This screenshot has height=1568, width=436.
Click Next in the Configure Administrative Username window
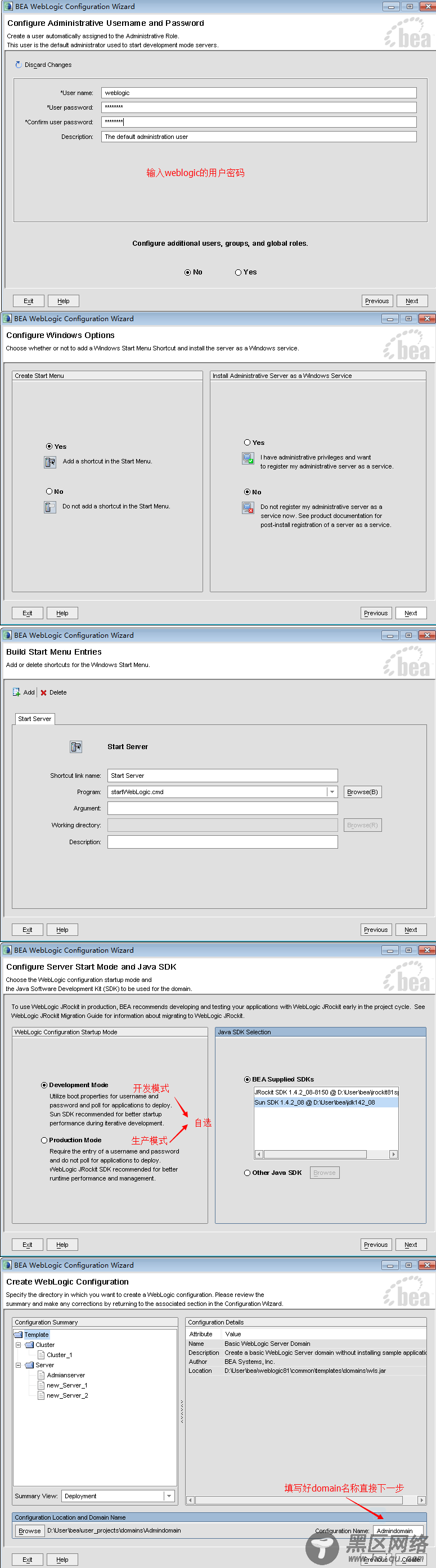coord(412,301)
